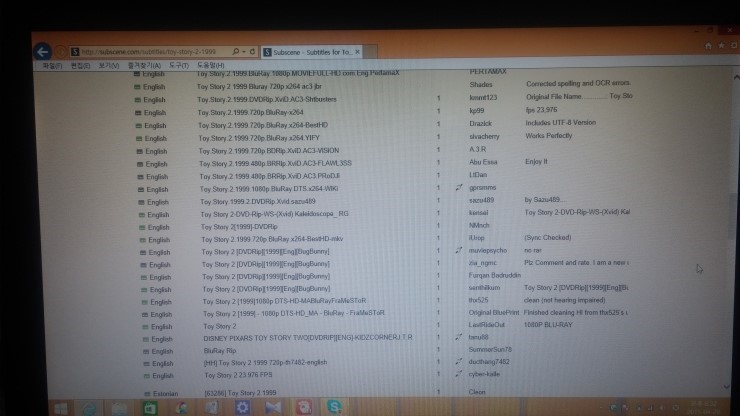Open the 480p.BRRip.XviD.AC3-FLAWL3SS subtitle
This screenshot has height=416, width=740.
pyautogui.click(x=276, y=163)
